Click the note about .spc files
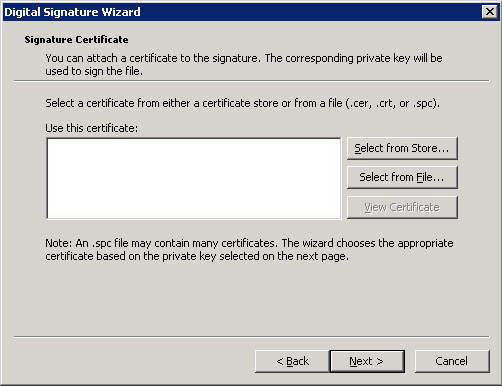This screenshot has width=502, height=386. [249, 250]
